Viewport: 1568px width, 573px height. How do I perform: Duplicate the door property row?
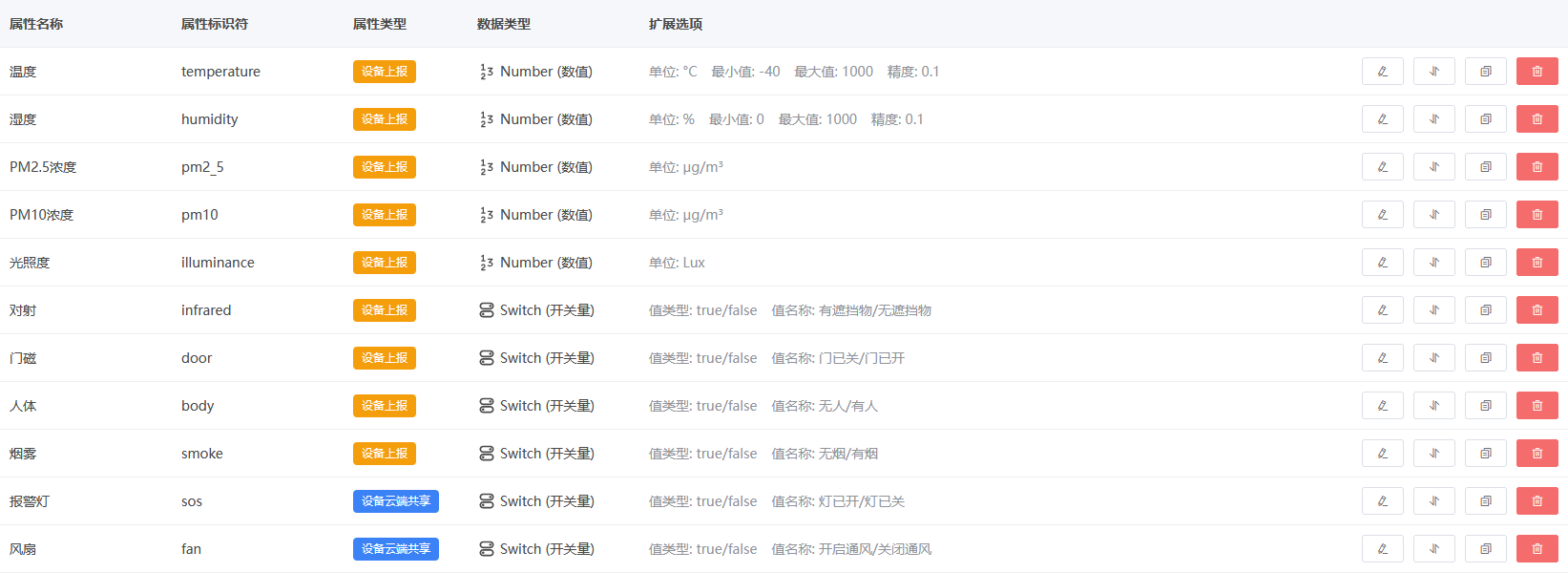click(1485, 358)
